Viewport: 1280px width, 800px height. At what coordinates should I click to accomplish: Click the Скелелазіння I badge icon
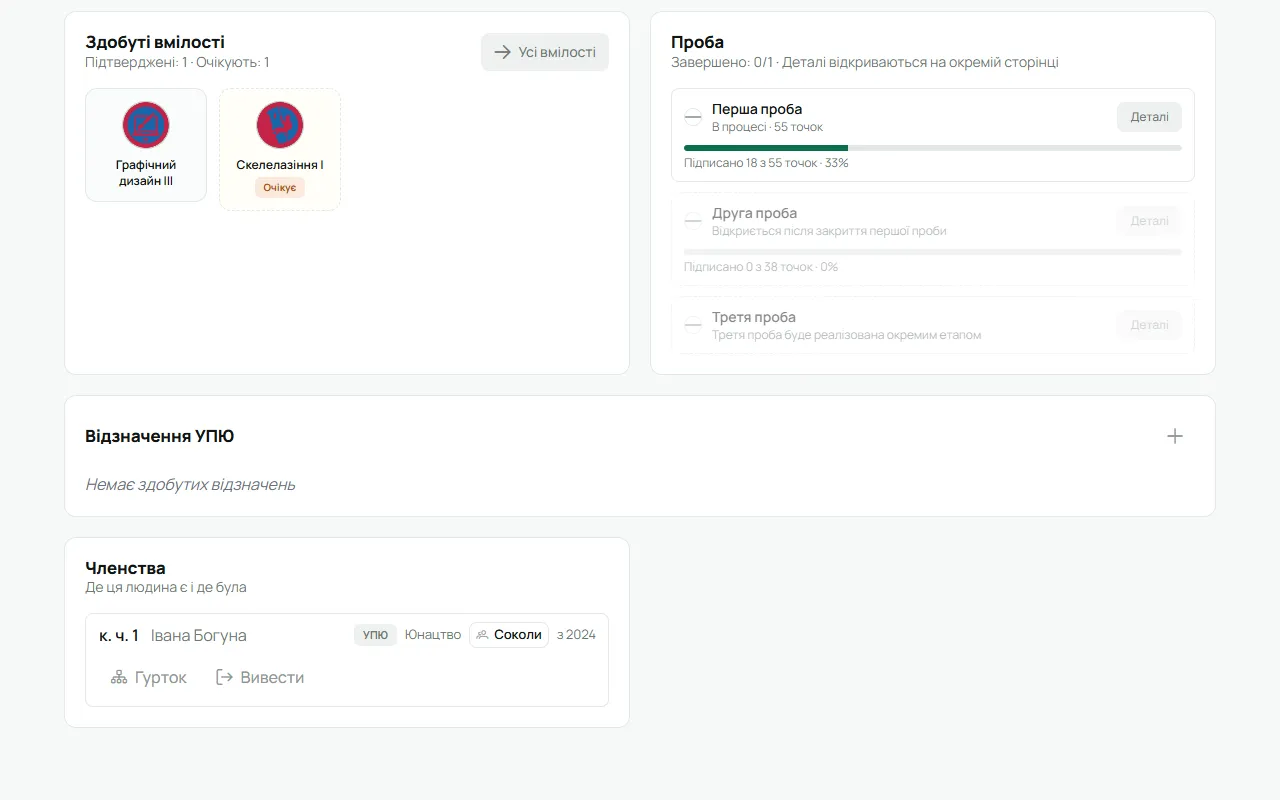pyautogui.click(x=280, y=125)
